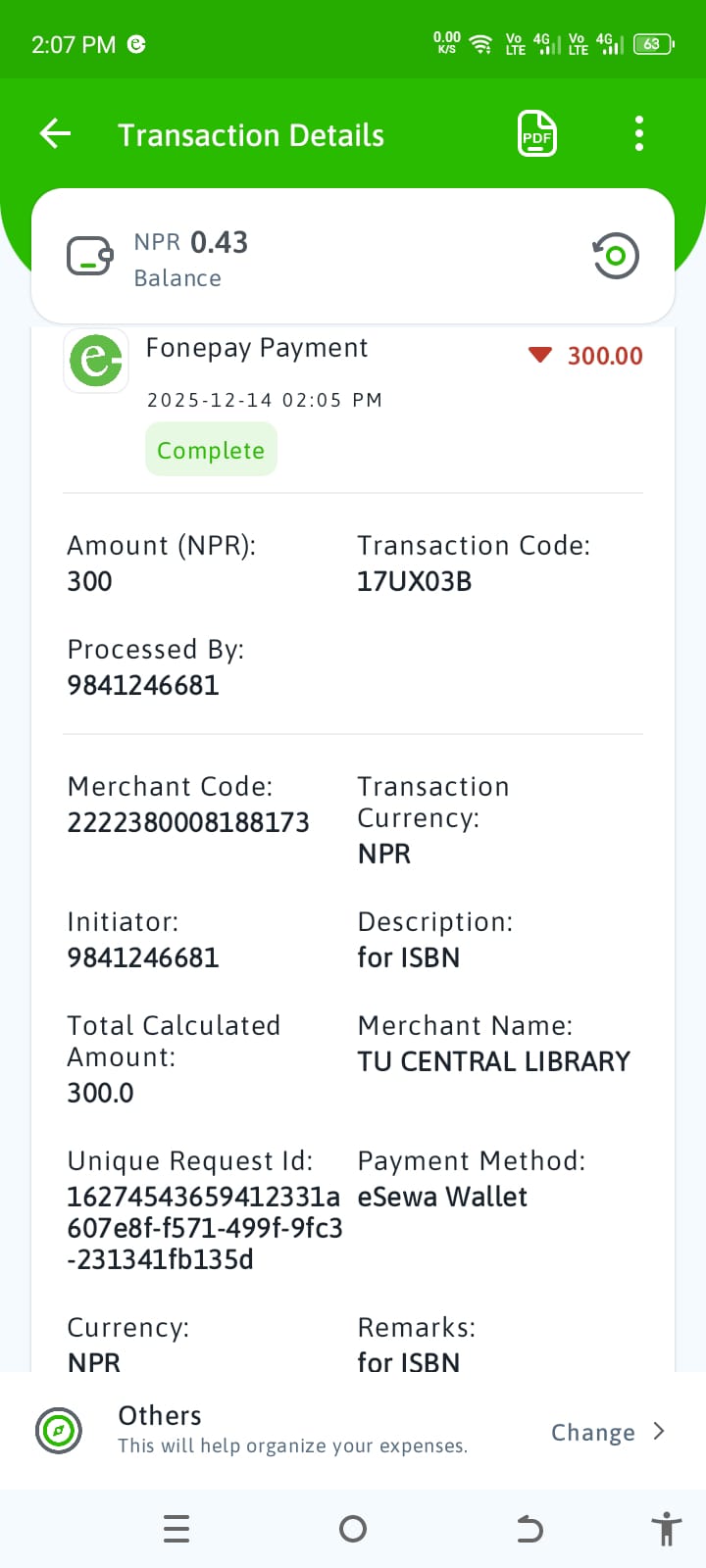This screenshot has width=706, height=1568.
Task: Tap the eSewa logo on Fonepay Payment
Action: point(96,361)
